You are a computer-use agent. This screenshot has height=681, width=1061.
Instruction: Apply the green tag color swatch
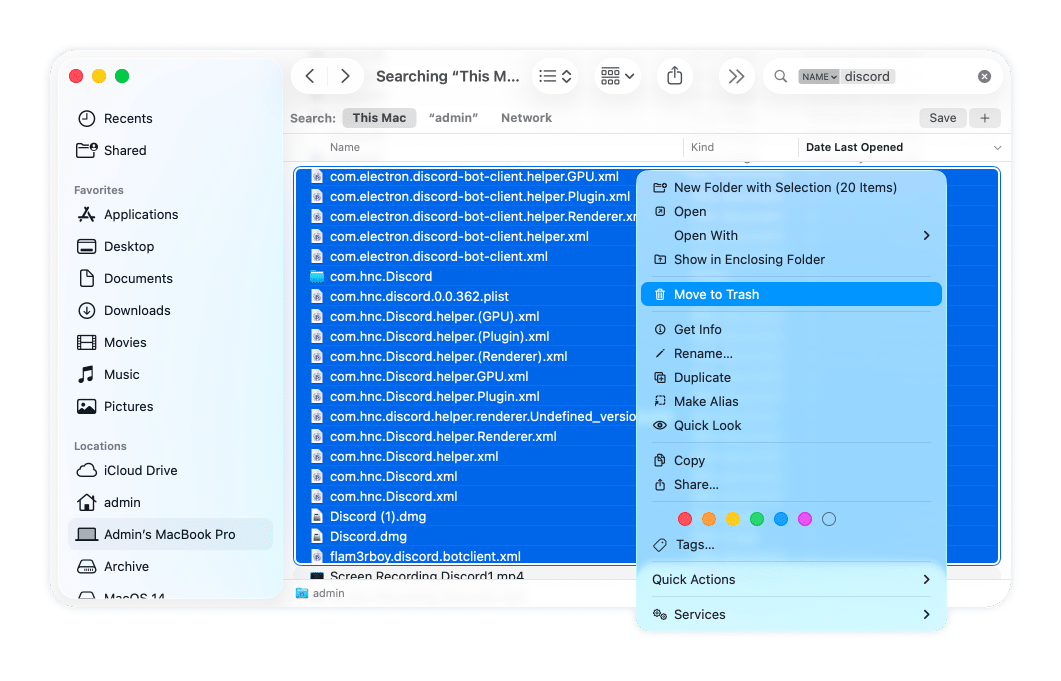coord(757,519)
